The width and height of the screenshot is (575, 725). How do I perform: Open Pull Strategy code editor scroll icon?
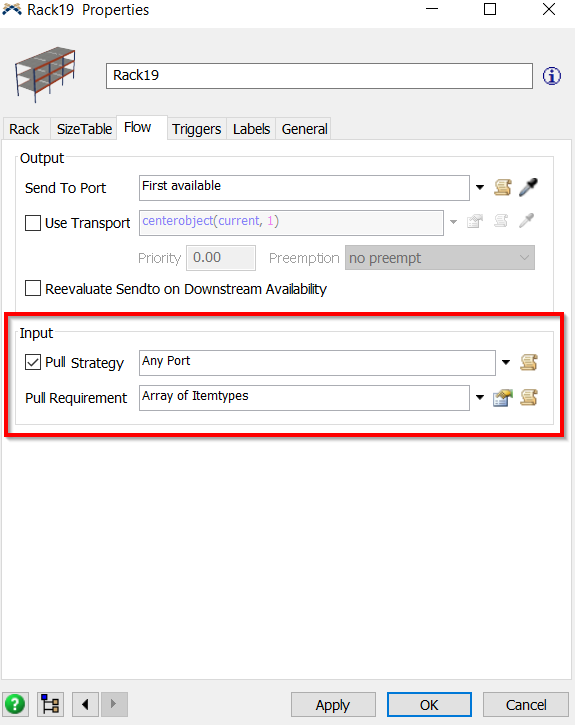pos(528,362)
